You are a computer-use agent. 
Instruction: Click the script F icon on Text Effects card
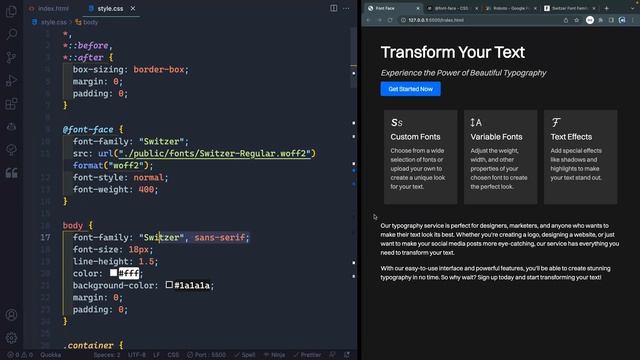tap(556, 122)
